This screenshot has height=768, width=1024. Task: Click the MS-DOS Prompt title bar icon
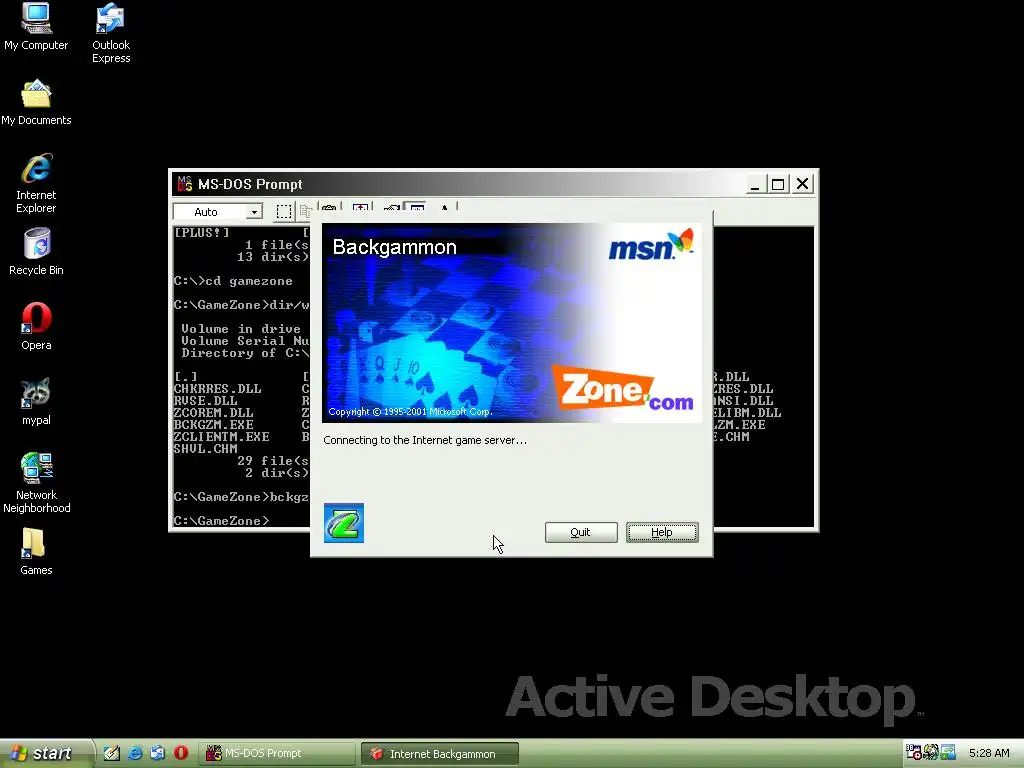185,184
